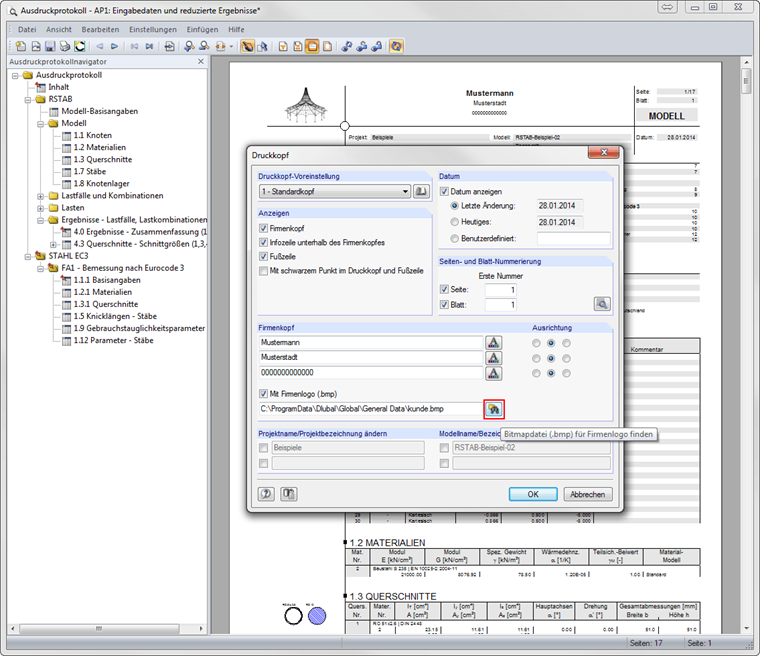760x656 pixels.
Task: Click the highlighted hand move tool icon
Action: [x=247, y=47]
